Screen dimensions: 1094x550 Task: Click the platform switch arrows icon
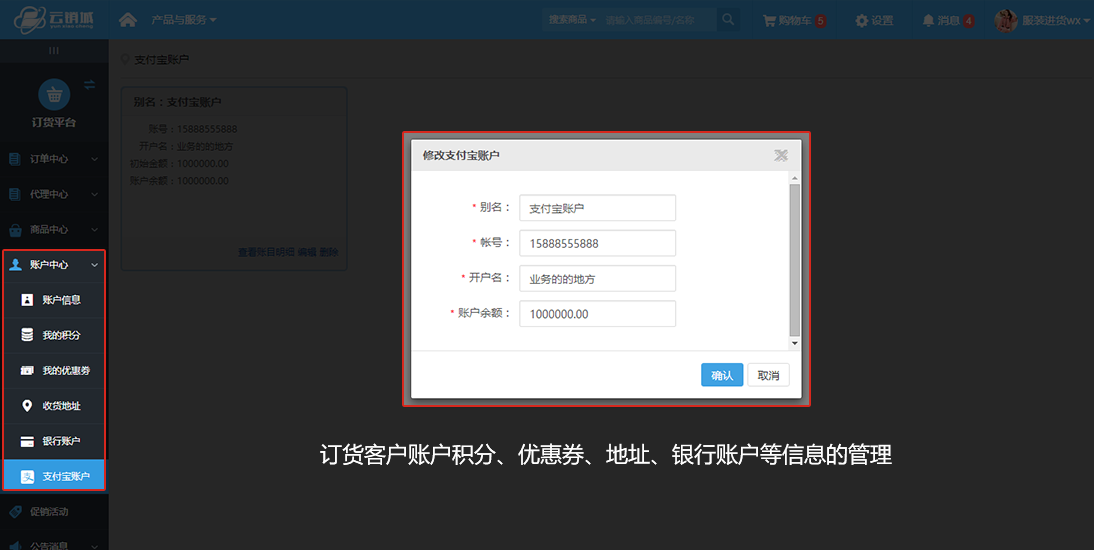point(89,84)
